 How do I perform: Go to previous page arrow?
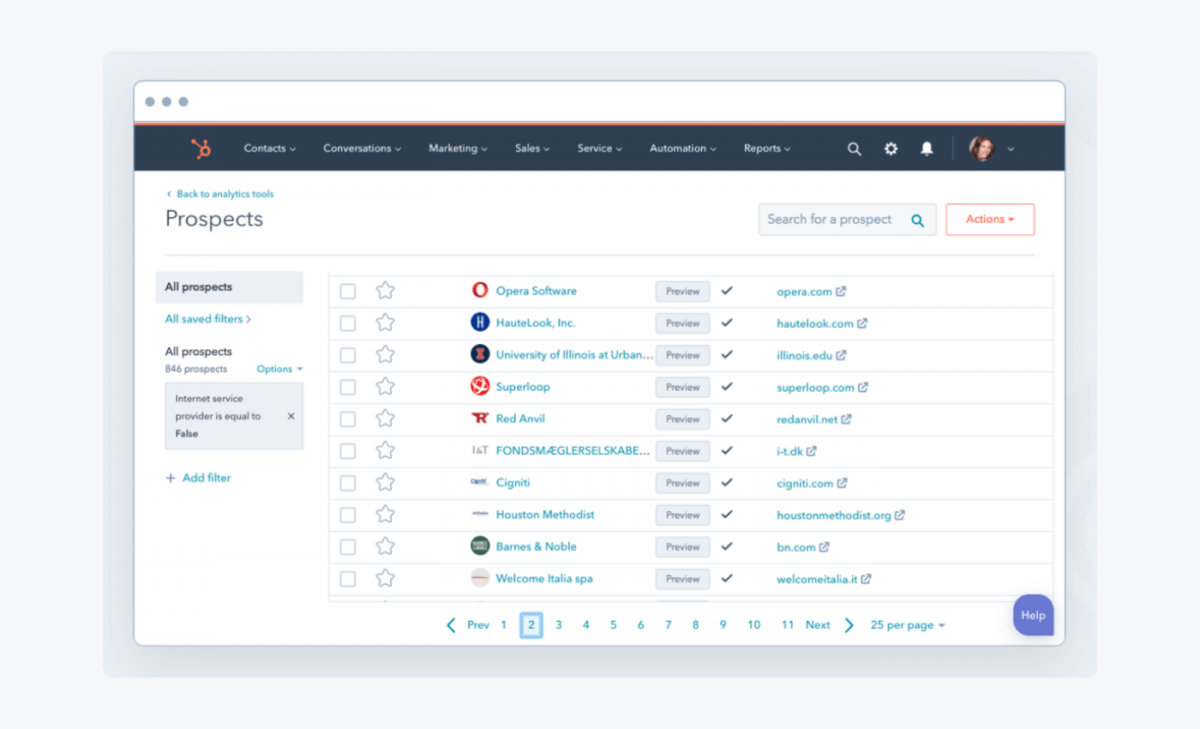[x=451, y=625]
